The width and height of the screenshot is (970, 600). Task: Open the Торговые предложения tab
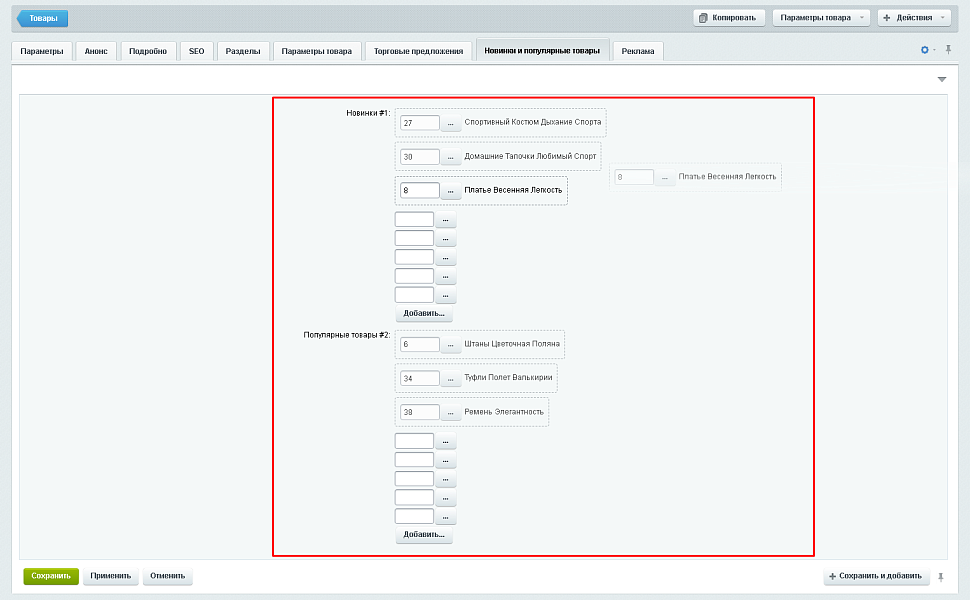418,51
